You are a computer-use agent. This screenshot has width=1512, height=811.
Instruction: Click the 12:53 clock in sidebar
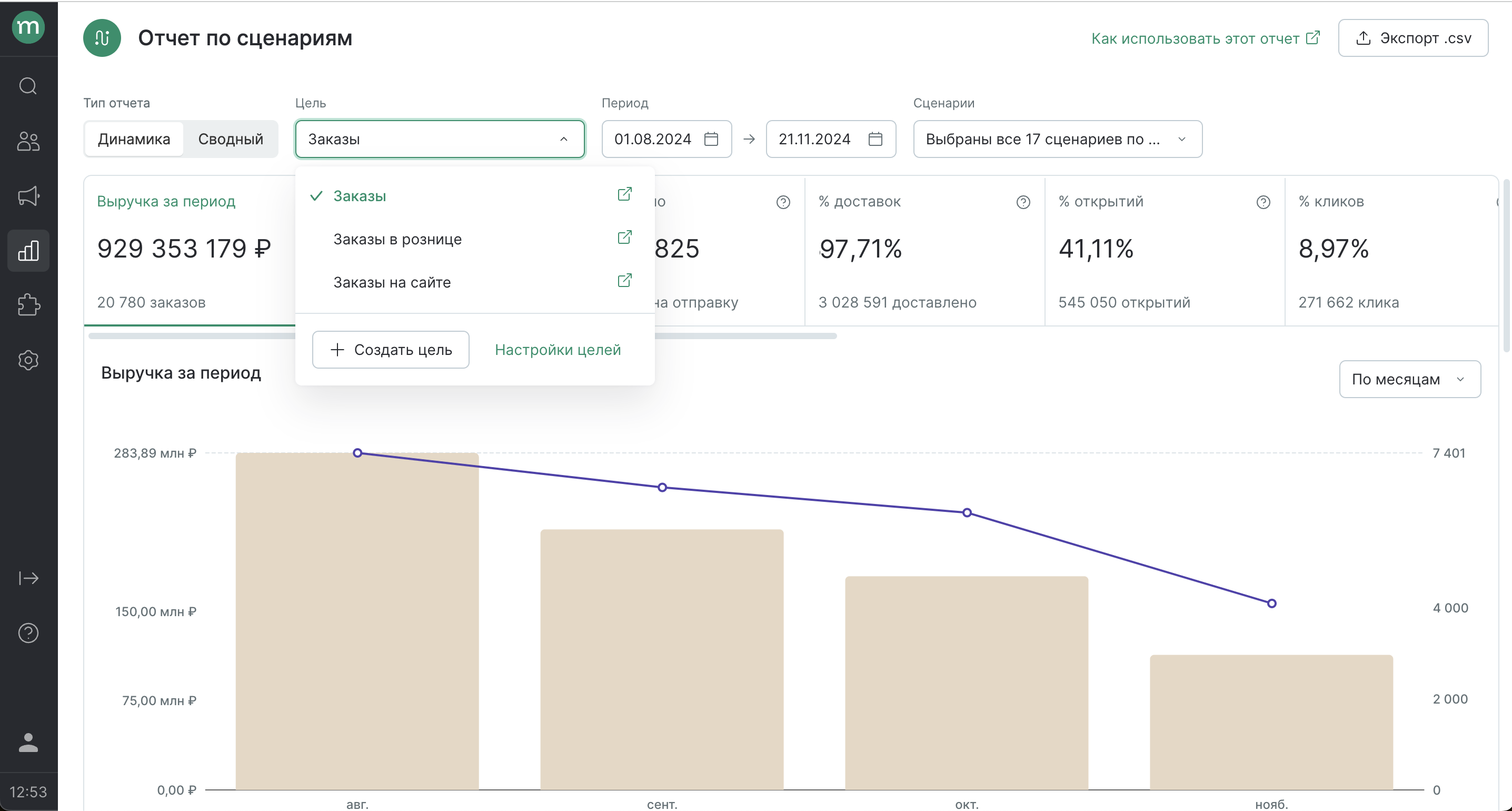[x=28, y=792]
